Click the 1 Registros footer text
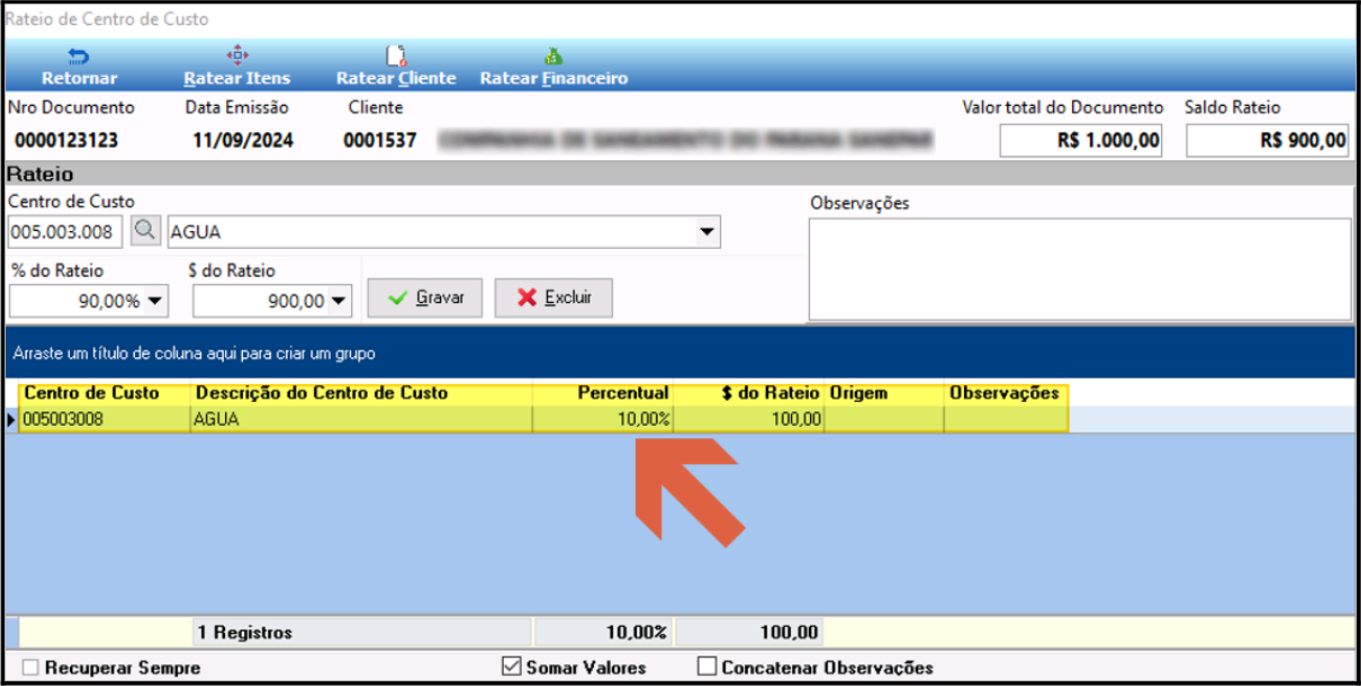 tap(245, 632)
